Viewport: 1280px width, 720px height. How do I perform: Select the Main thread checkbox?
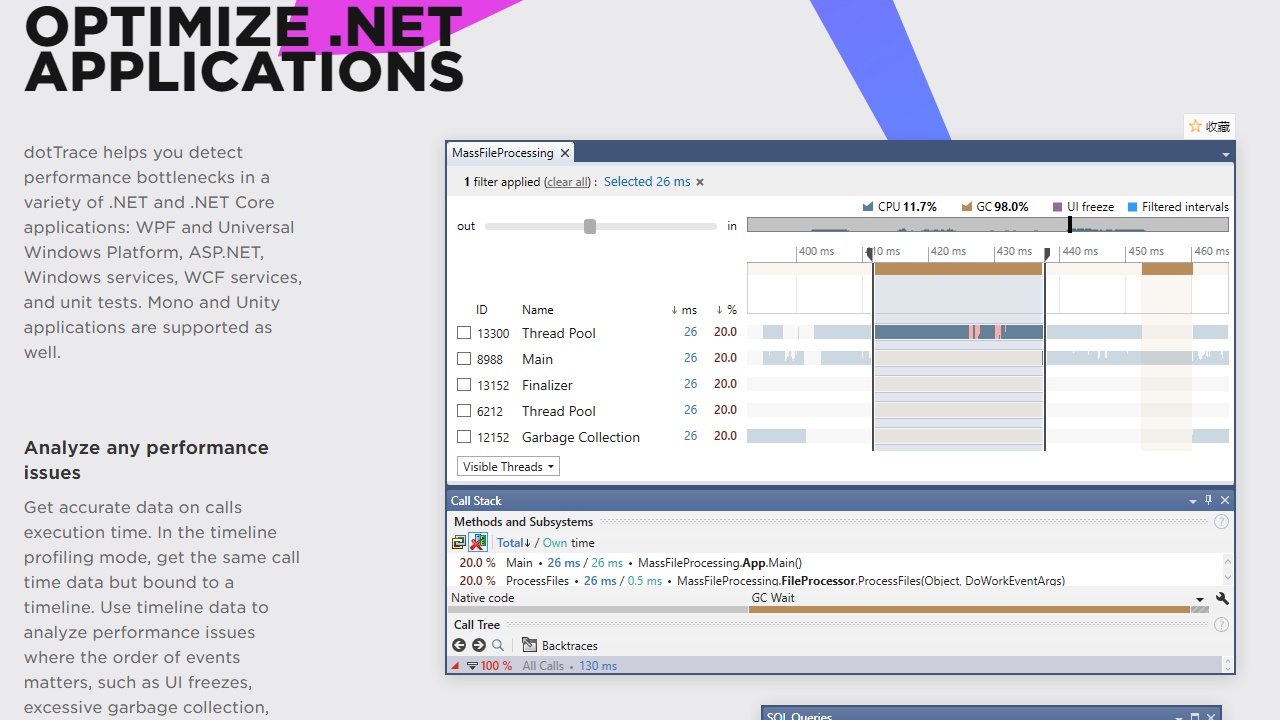(x=464, y=359)
